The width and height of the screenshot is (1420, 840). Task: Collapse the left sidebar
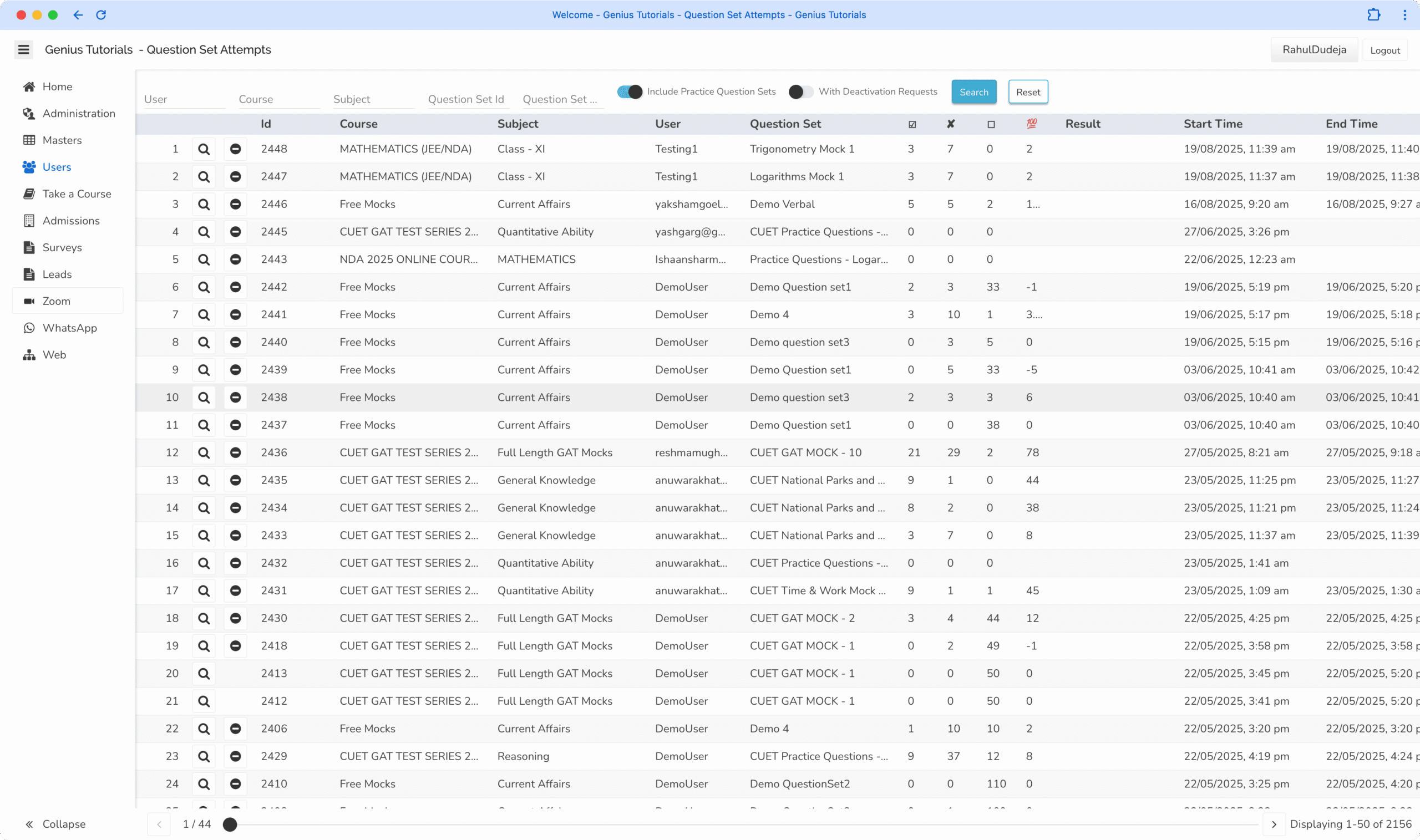[x=55, y=824]
